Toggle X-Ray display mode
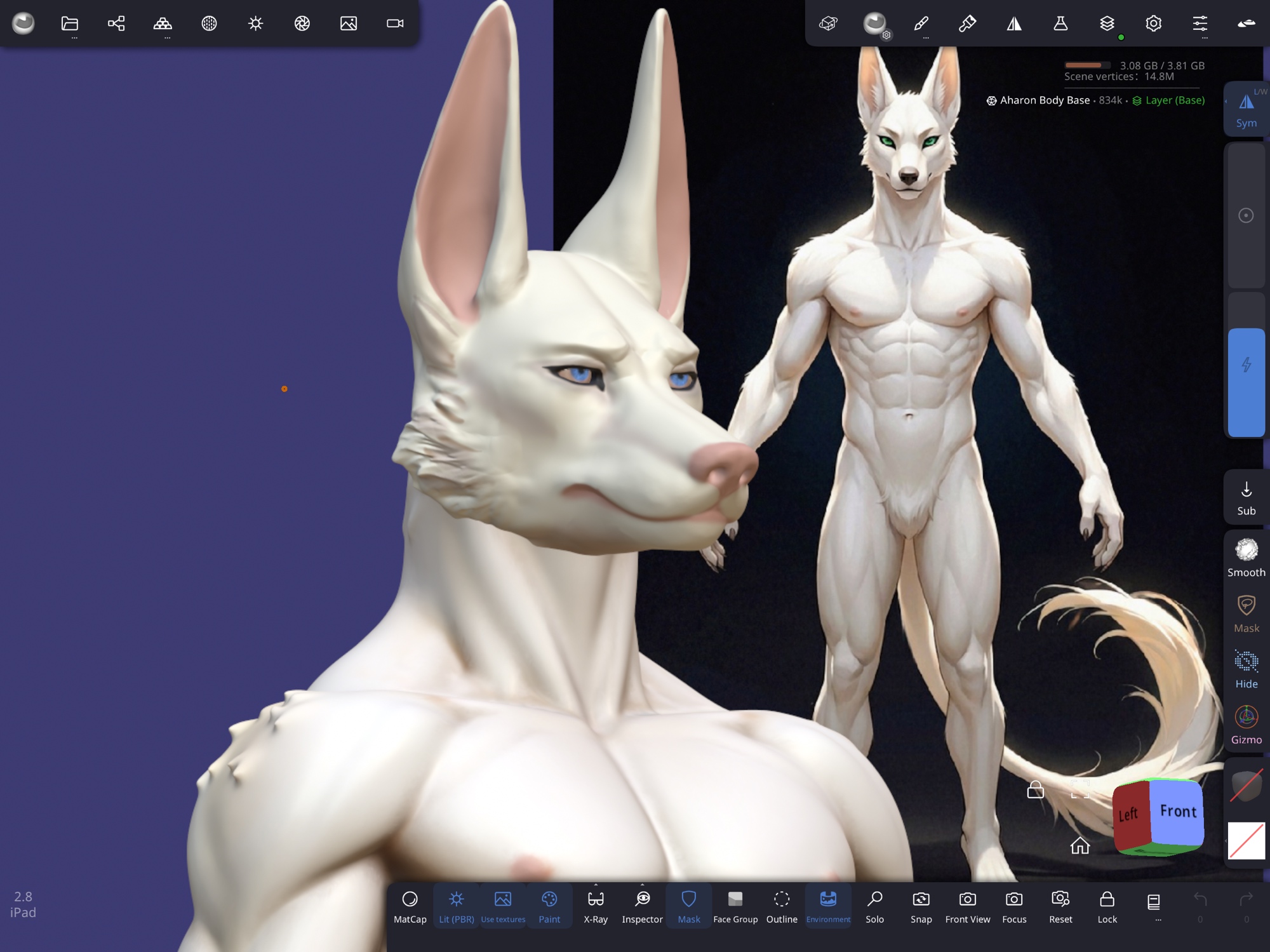1270x952 pixels. [596, 906]
